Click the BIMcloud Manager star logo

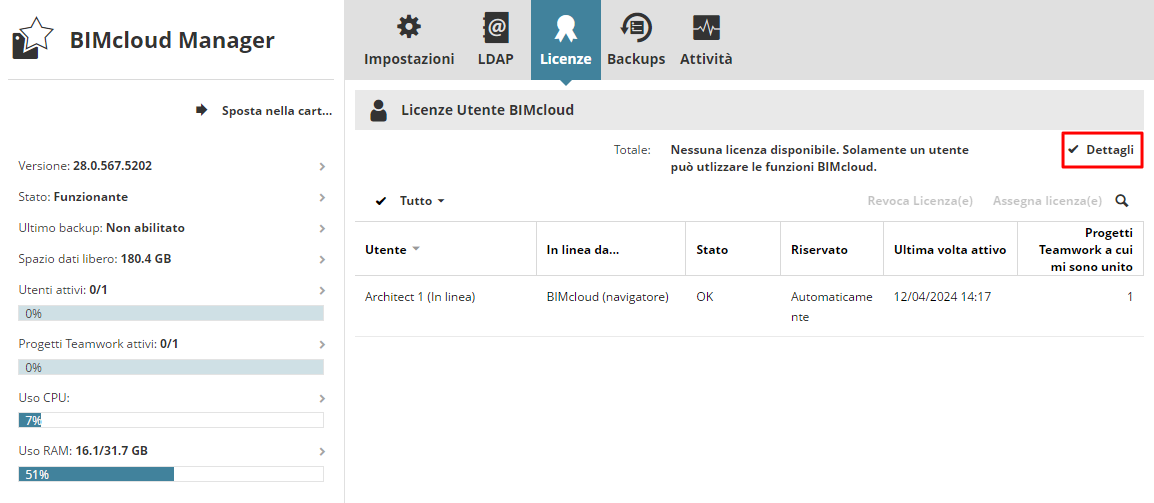click(32, 40)
